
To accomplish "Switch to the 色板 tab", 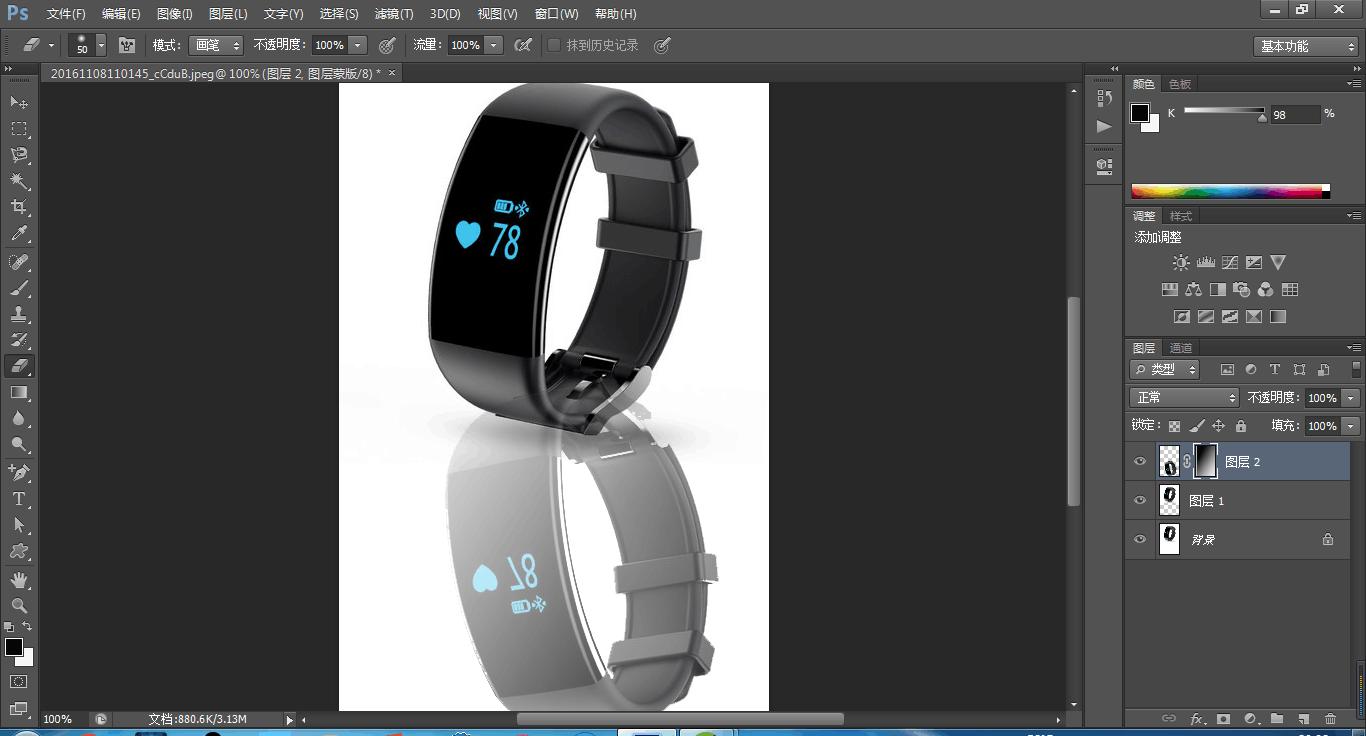I will pyautogui.click(x=1180, y=84).
